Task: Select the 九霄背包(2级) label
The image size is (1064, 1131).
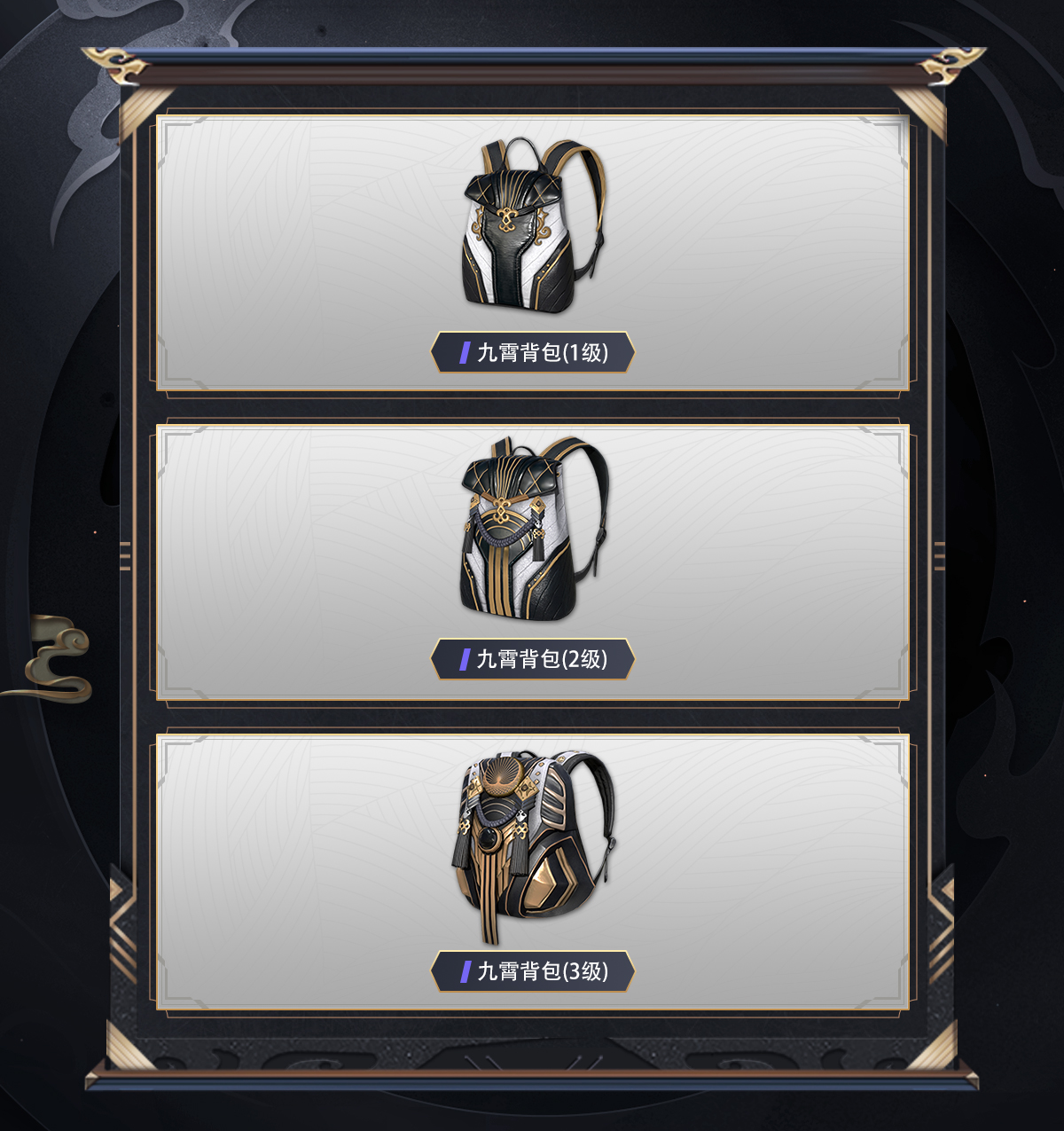Action: coord(533,659)
